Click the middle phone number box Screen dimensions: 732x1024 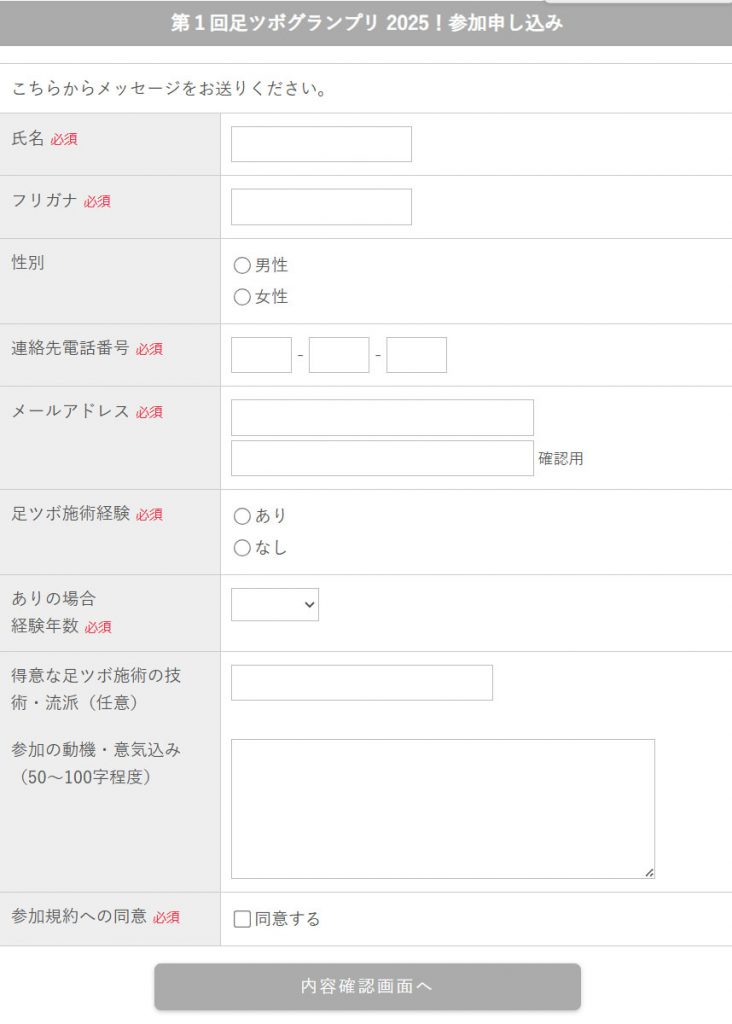pos(338,355)
